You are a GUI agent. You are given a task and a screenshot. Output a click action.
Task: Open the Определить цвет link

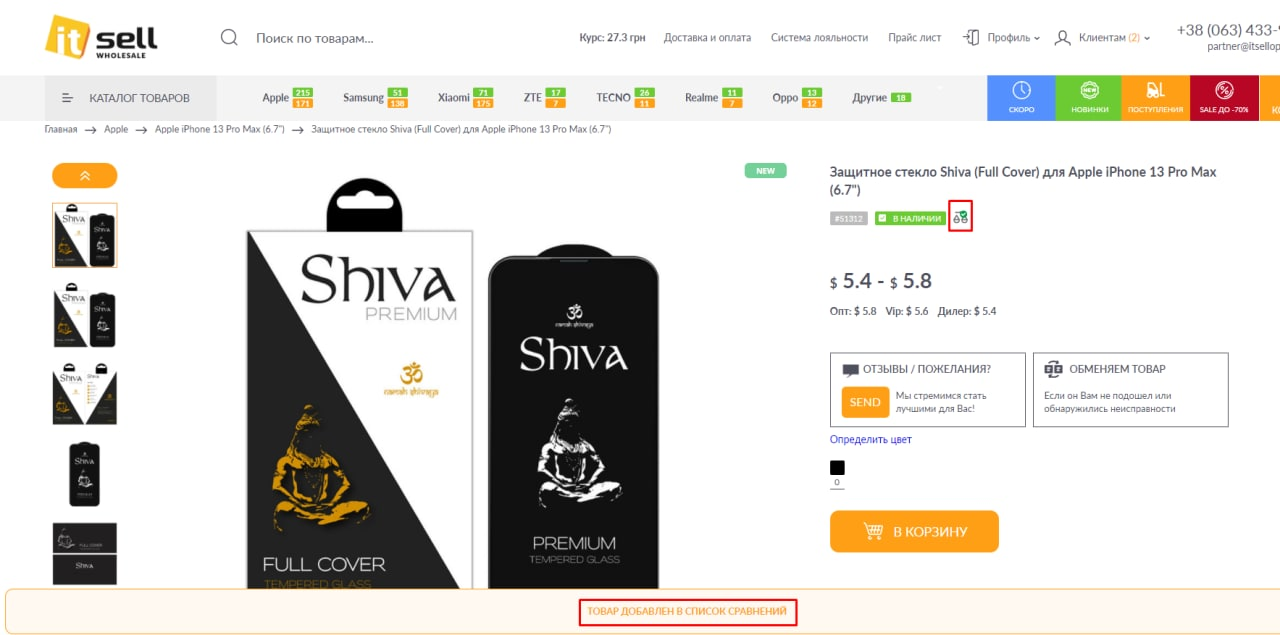(871, 440)
